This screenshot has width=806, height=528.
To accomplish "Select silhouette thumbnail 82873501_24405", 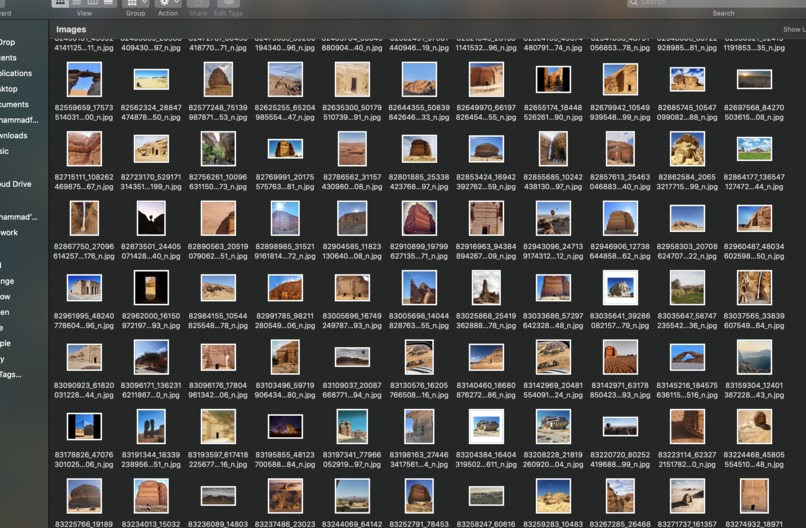I will (151, 218).
